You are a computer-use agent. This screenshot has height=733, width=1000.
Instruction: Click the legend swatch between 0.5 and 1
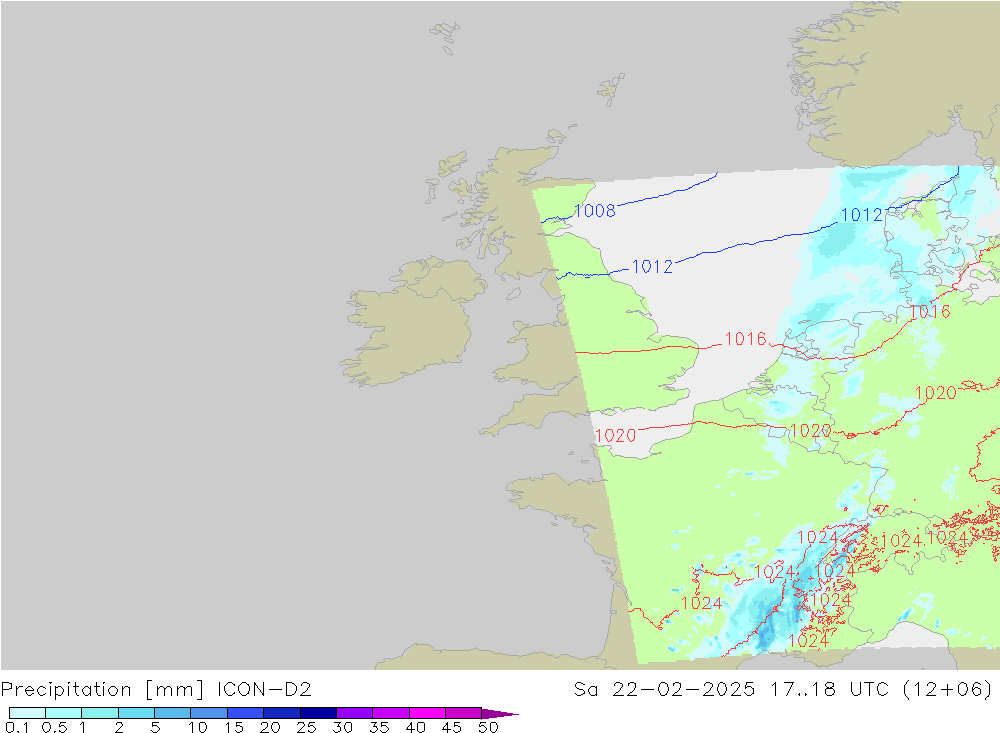point(64,713)
